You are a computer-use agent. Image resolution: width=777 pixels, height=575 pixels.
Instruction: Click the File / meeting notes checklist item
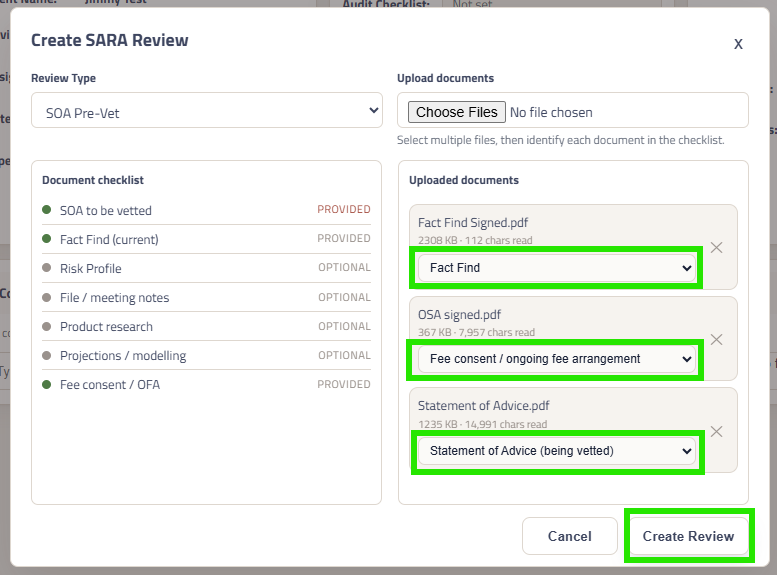pyautogui.click(x=206, y=297)
